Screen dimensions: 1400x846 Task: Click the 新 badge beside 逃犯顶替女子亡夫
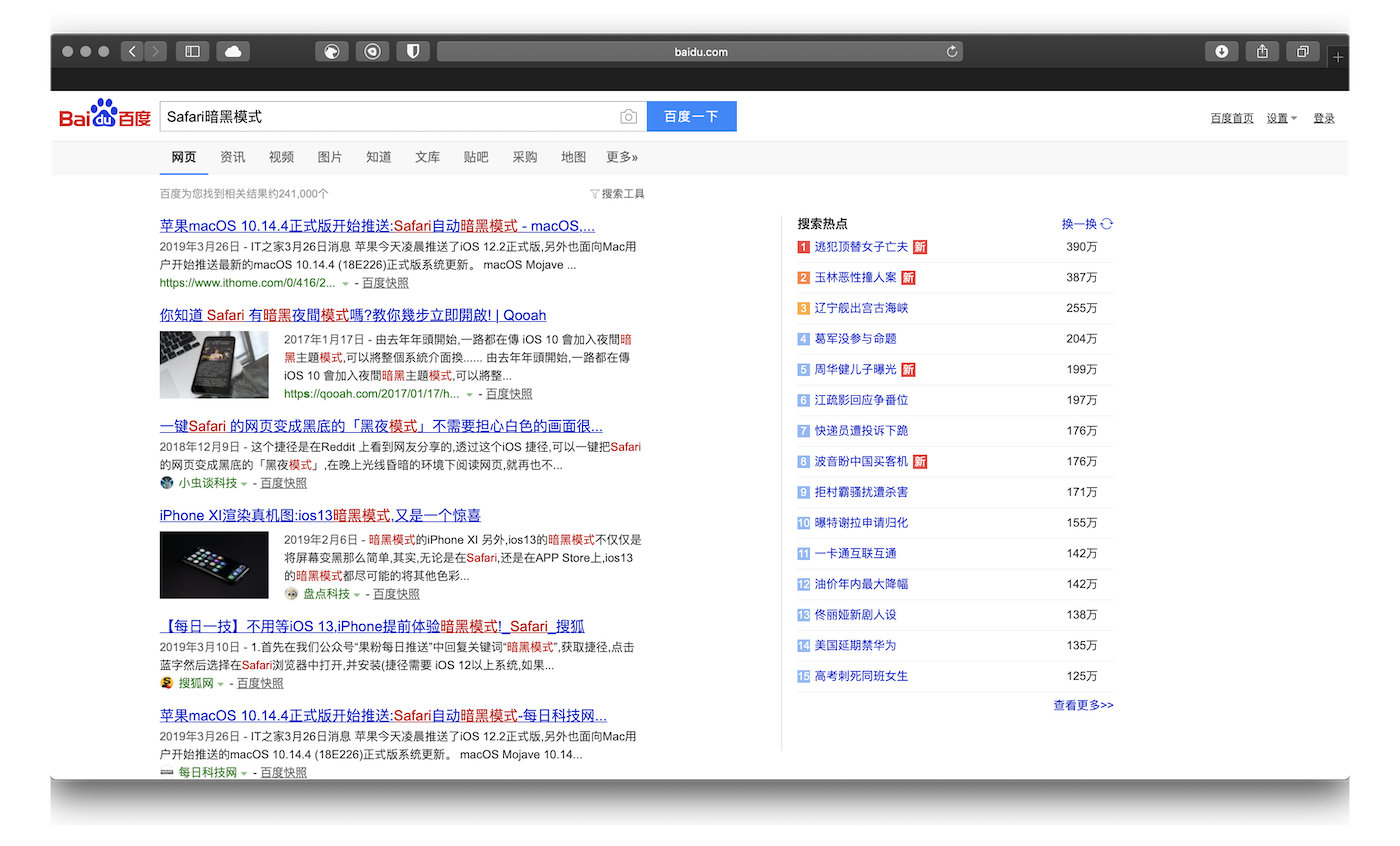[920, 246]
